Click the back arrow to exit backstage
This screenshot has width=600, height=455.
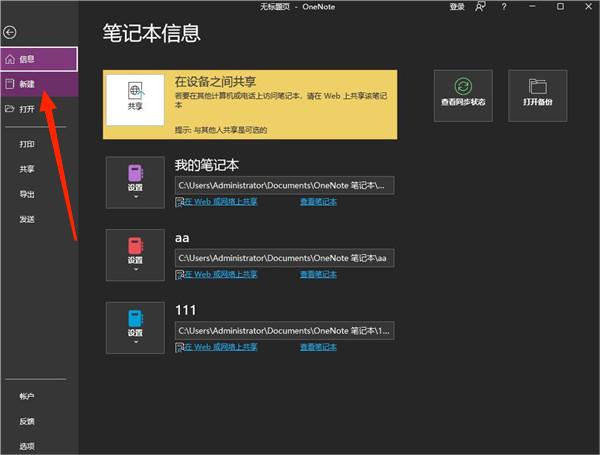pos(11,32)
